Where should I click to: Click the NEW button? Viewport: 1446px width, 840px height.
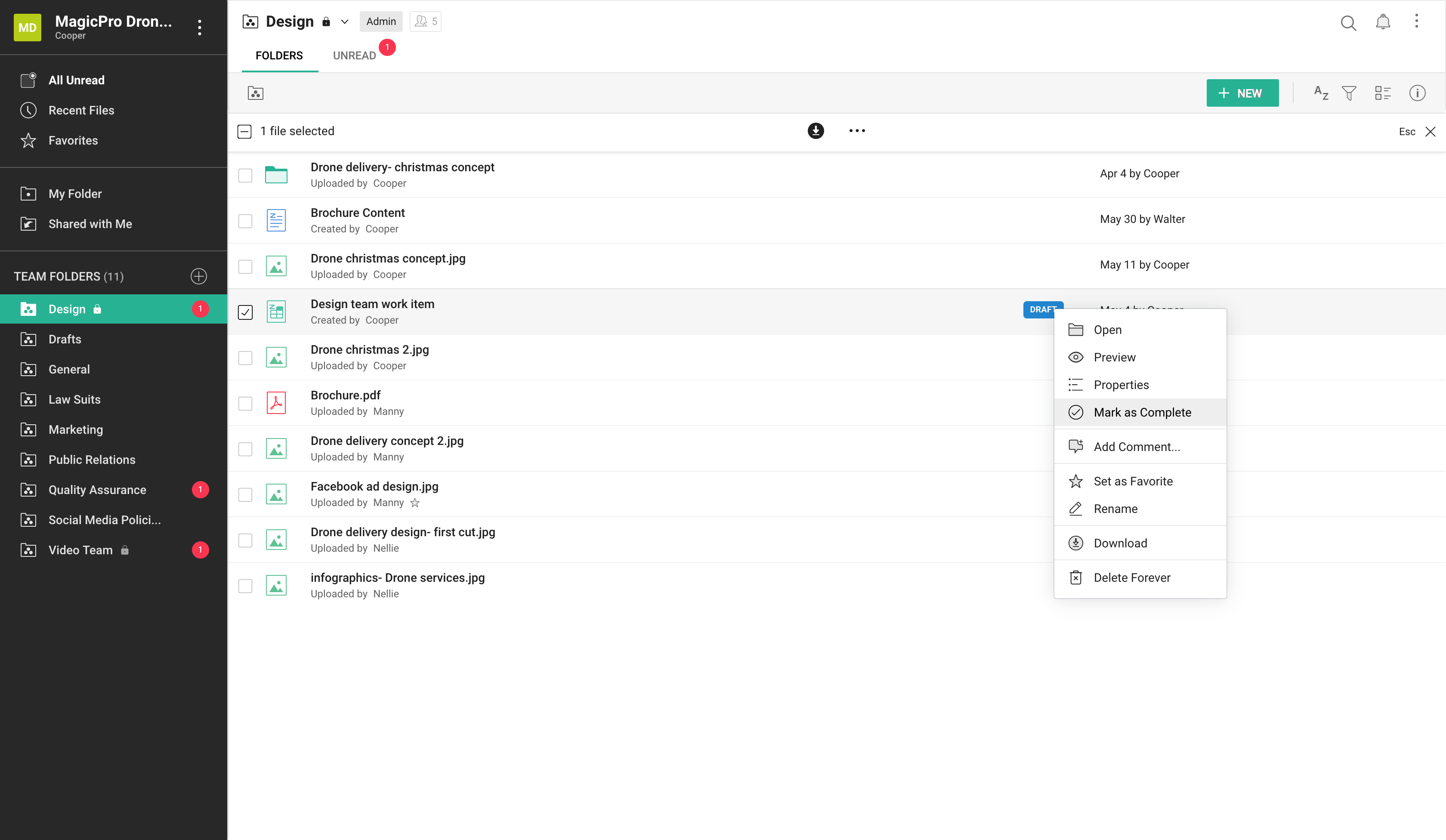pos(1242,93)
